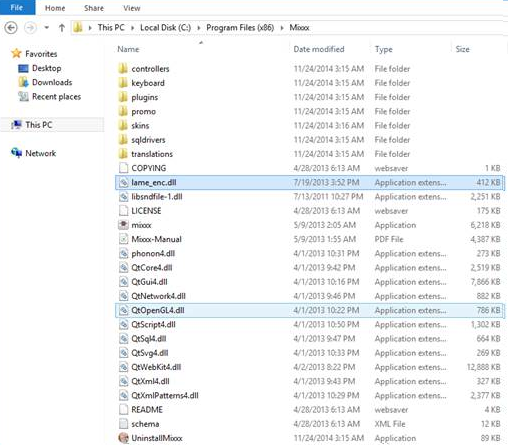509x445 pixels.
Task: Click 7/13/2011 10:27 PM date cell
Action: coord(328,197)
